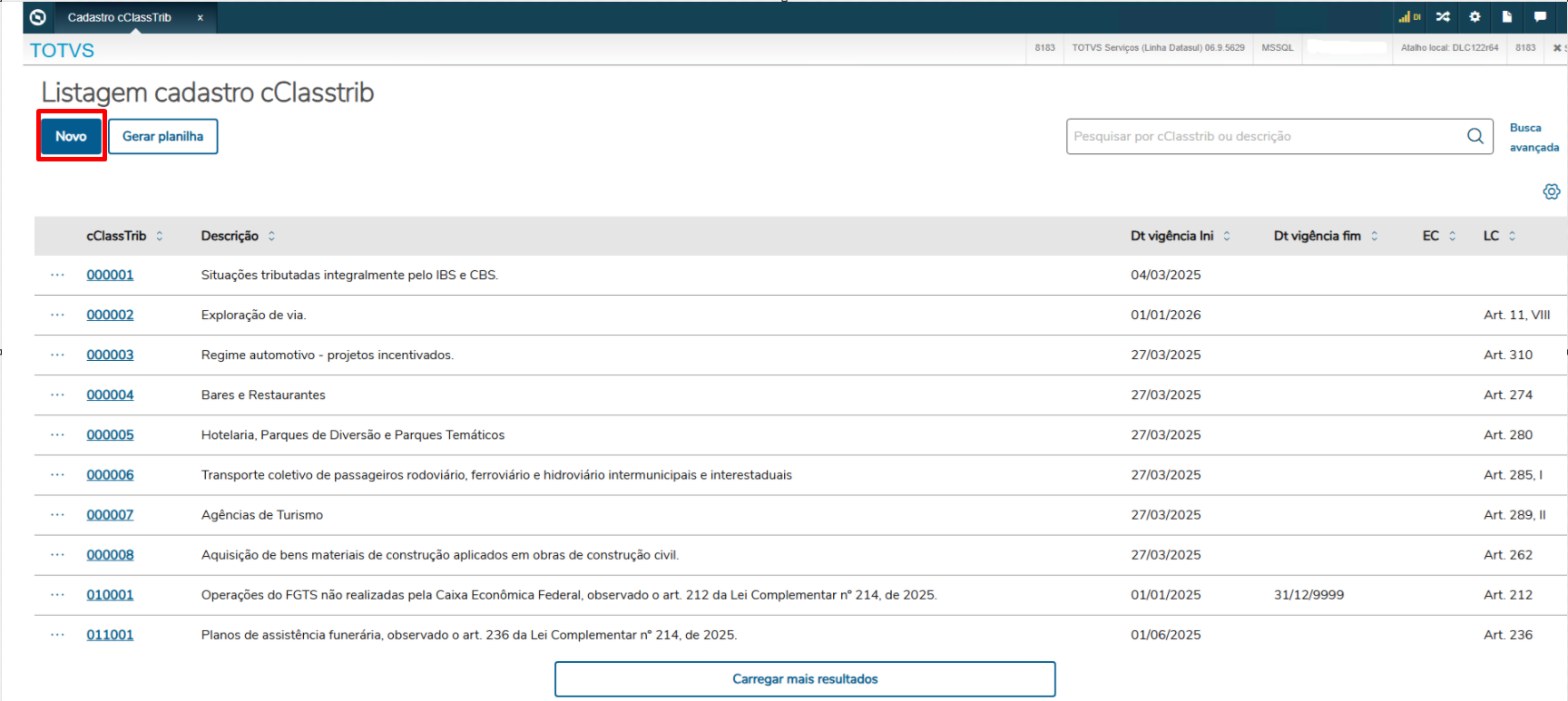
Task: Click the signal bars DI icon
Action: [1409, 17]
